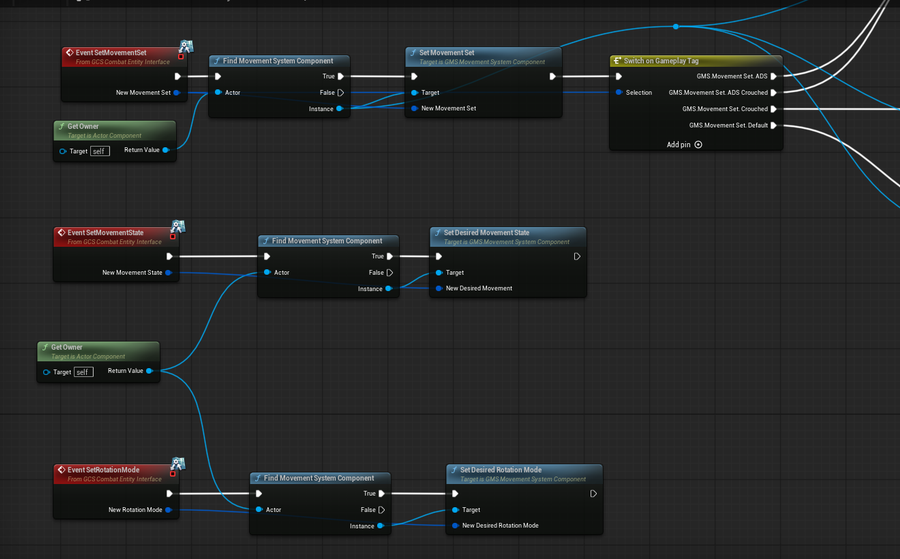Click exec output pin of Set Movement Set node
900x559 pixels.
(552, 76)
